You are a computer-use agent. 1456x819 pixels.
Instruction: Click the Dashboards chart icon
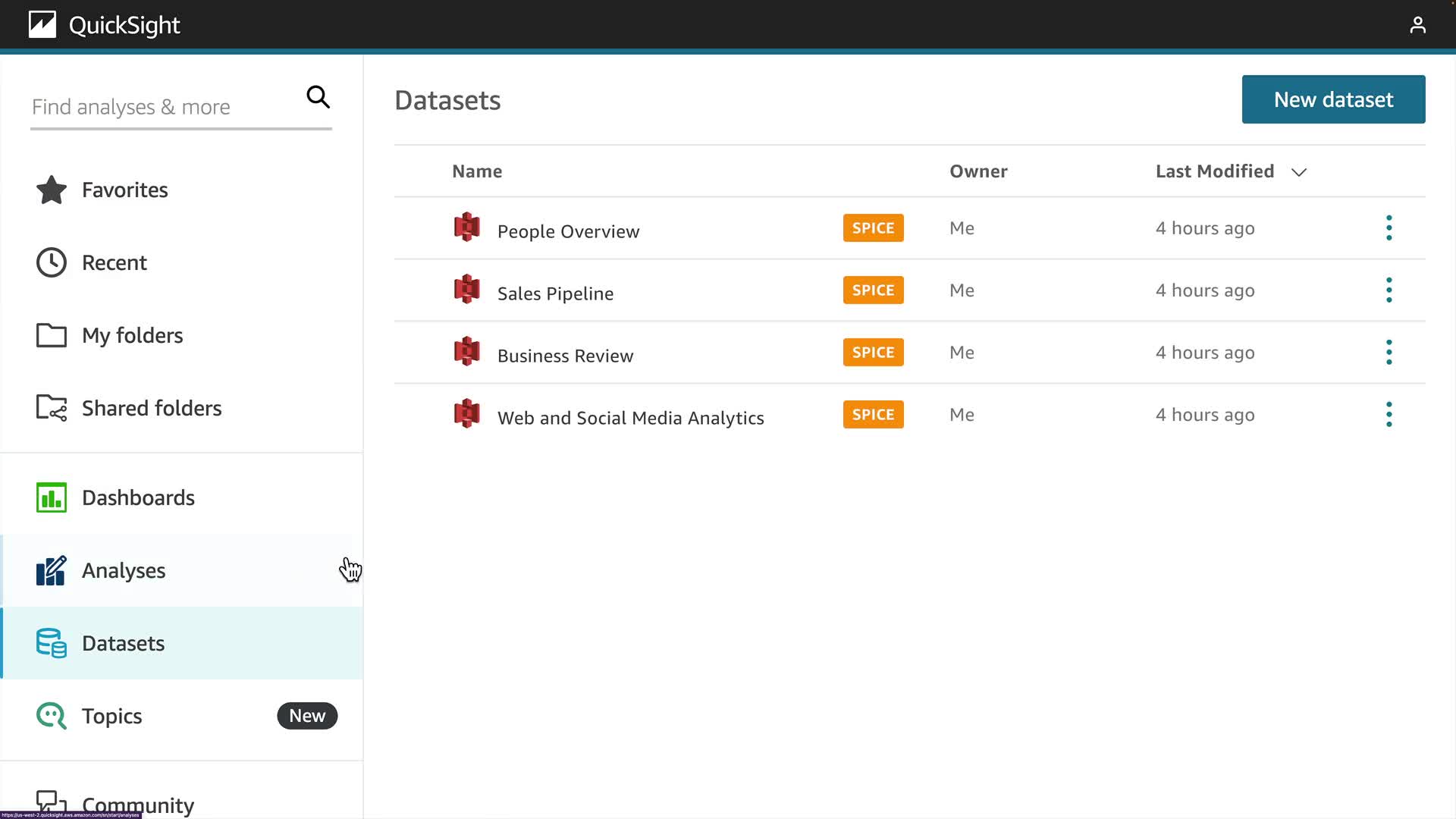coord(52,497)
